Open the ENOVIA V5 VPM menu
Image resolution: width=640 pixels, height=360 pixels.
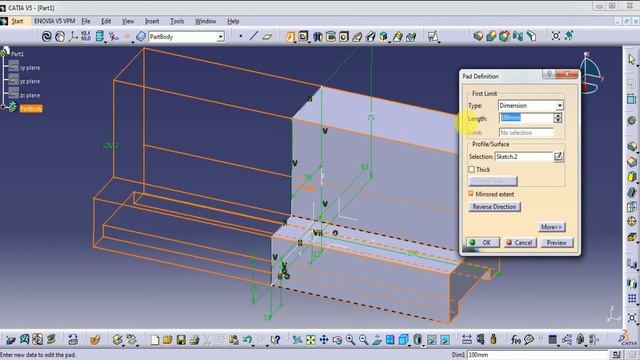click(x=54, y=21)
